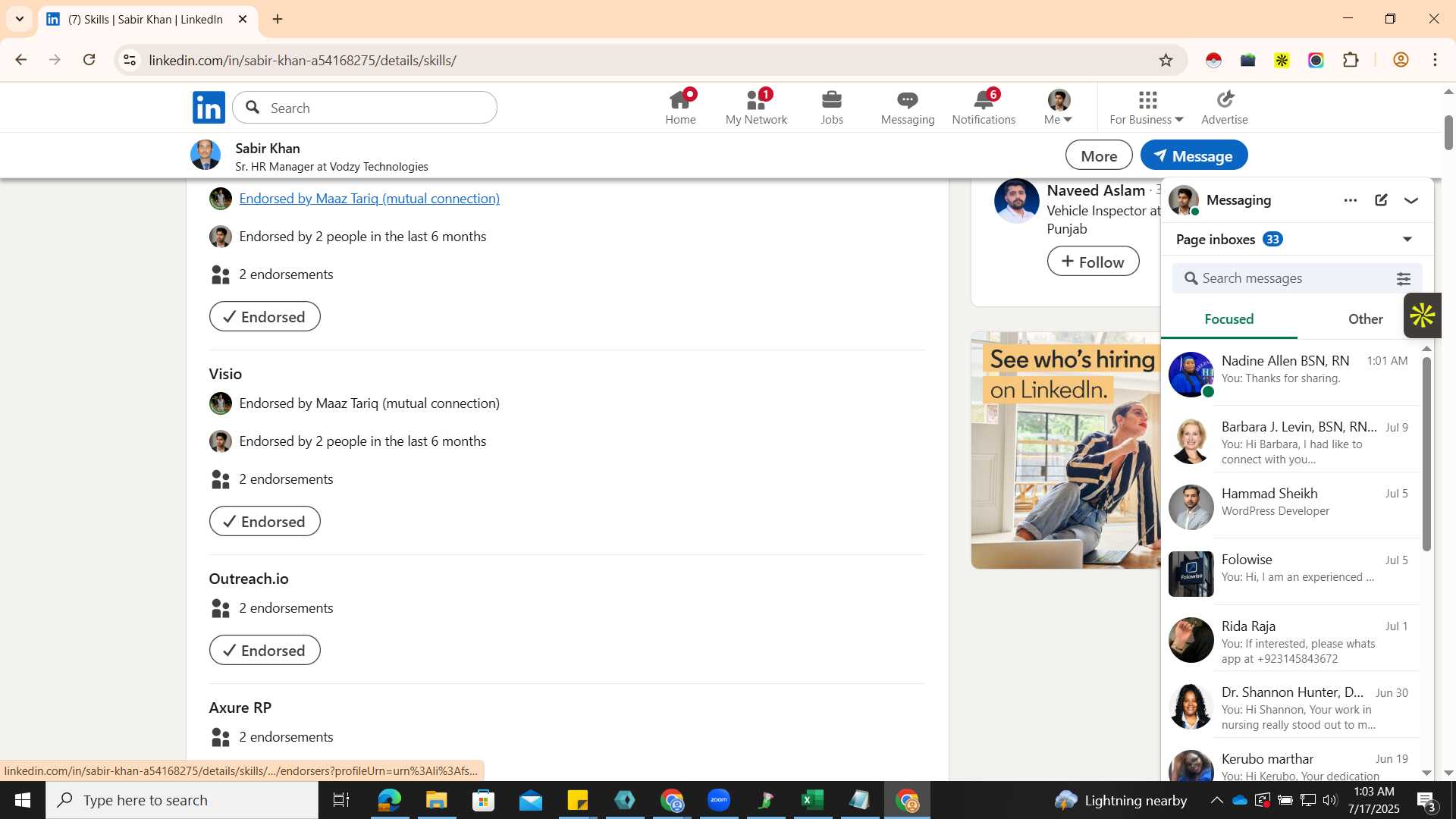Open the See who's hiring ad
The height and width of the screenshot is (819, 1456).
click(1065, 450)
